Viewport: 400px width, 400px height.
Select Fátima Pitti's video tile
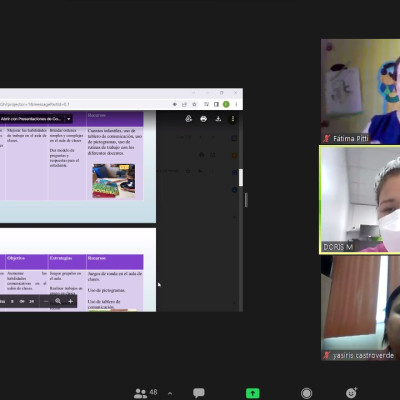360,91
